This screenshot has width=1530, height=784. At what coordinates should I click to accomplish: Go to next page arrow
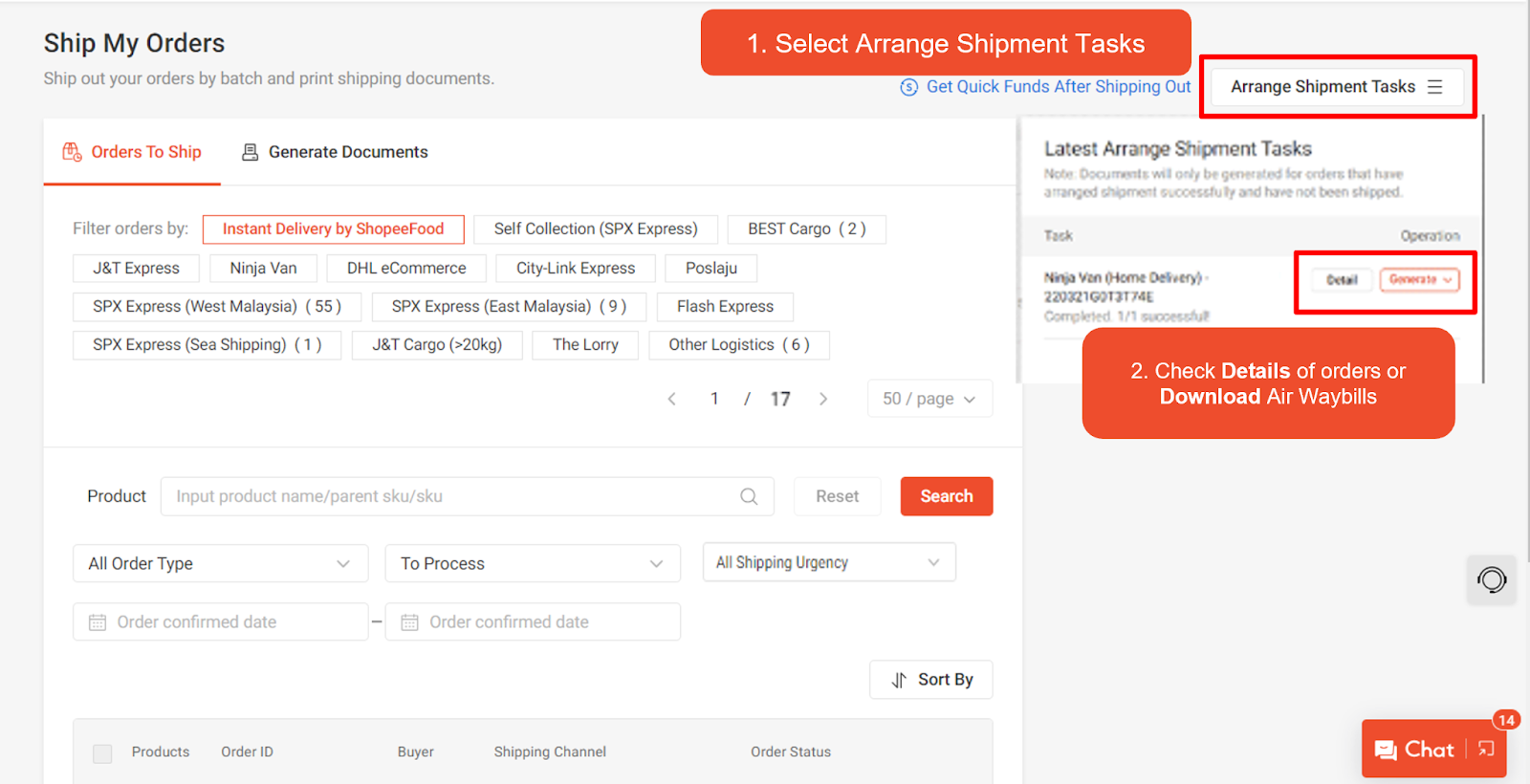(x=823, y=399)
